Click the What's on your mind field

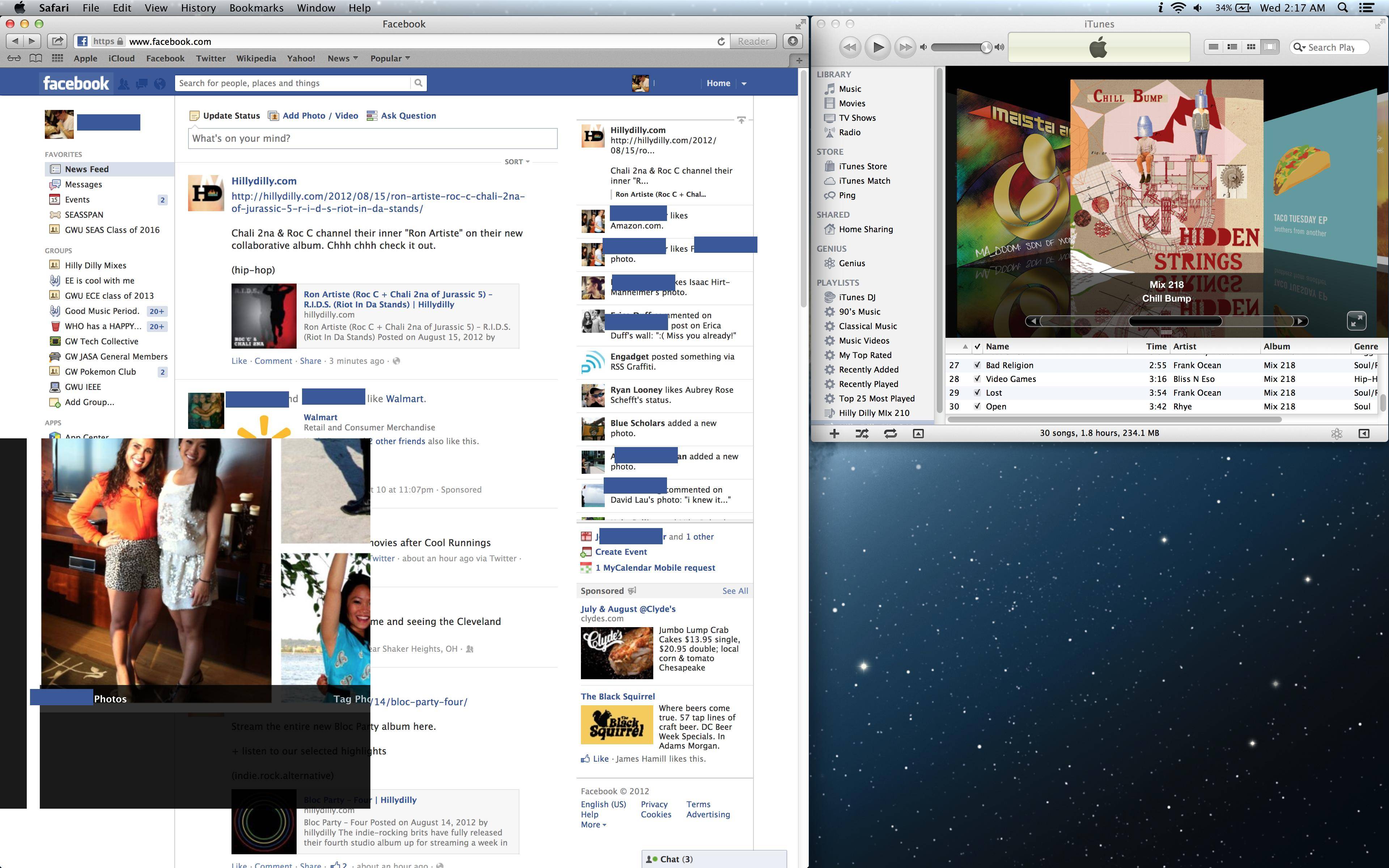[x=373, y=139]
